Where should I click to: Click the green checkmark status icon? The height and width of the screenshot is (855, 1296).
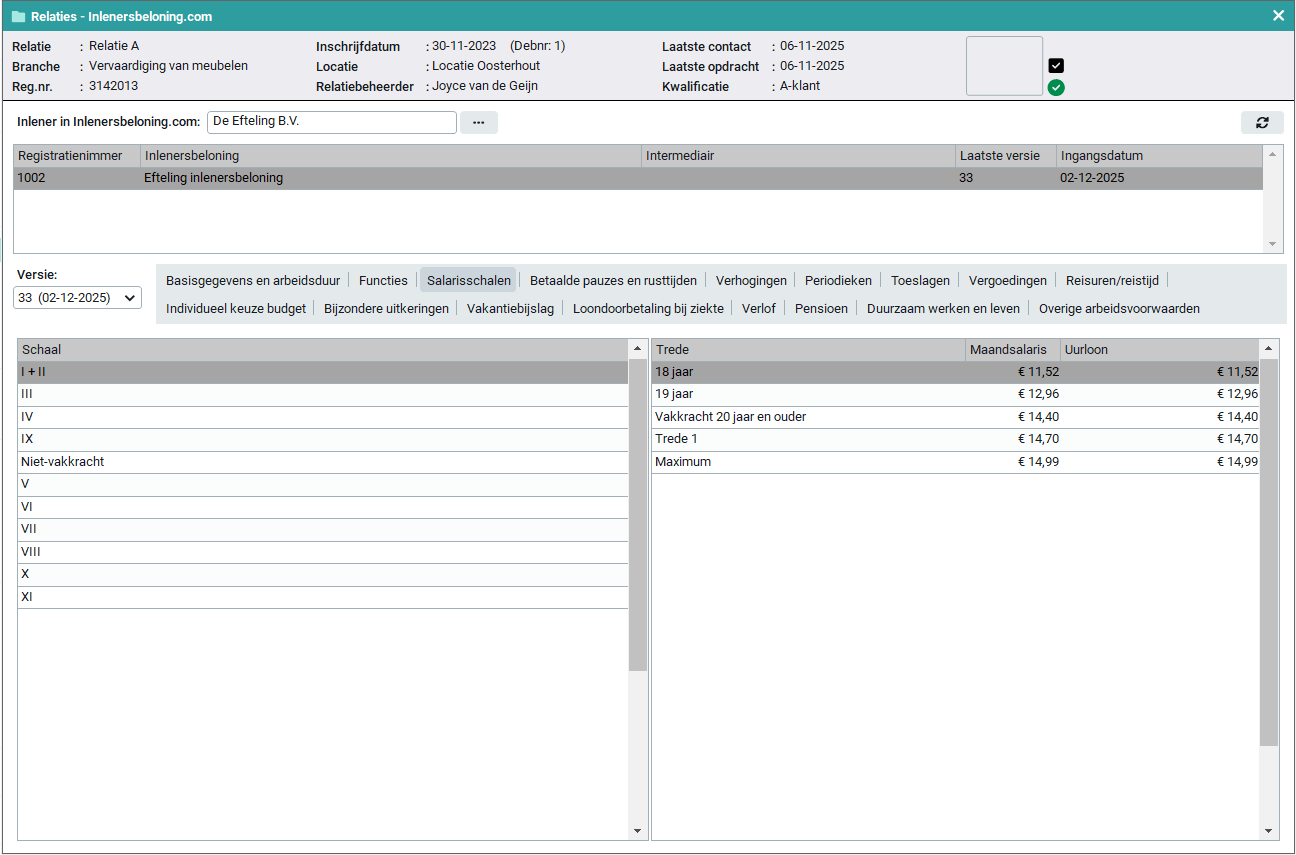coord(1056,87)
